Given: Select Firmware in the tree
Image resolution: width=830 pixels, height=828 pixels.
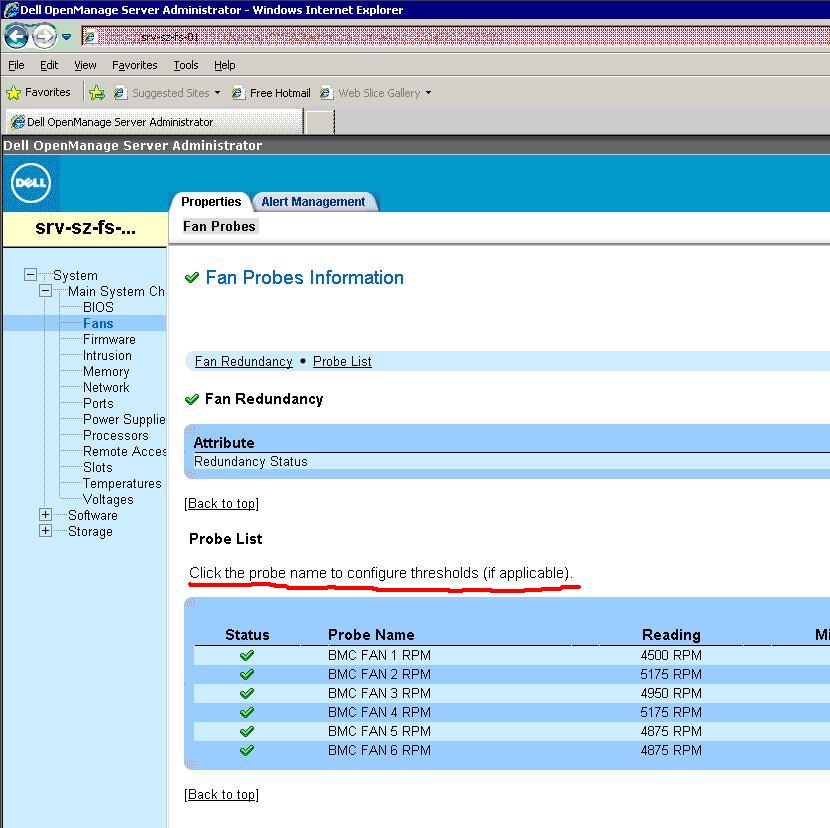Looking at the screenshot, I should pyautogui.click(x=109, y=339).
